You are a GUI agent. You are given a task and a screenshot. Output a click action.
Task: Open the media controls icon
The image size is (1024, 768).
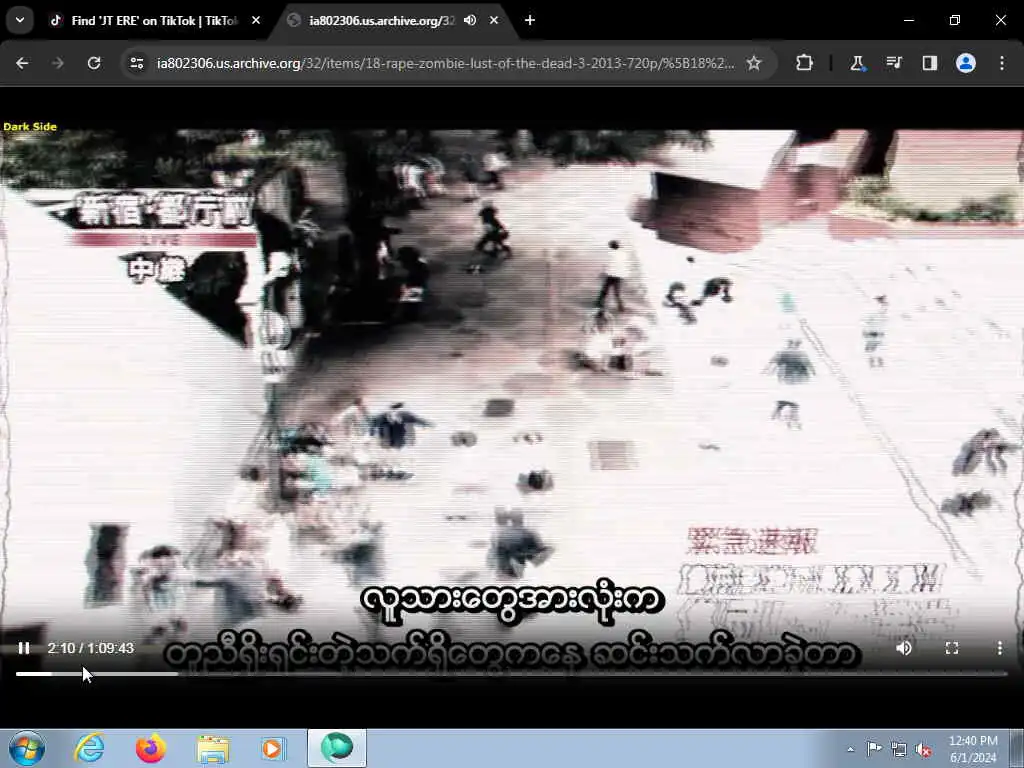tap(893, 63)
